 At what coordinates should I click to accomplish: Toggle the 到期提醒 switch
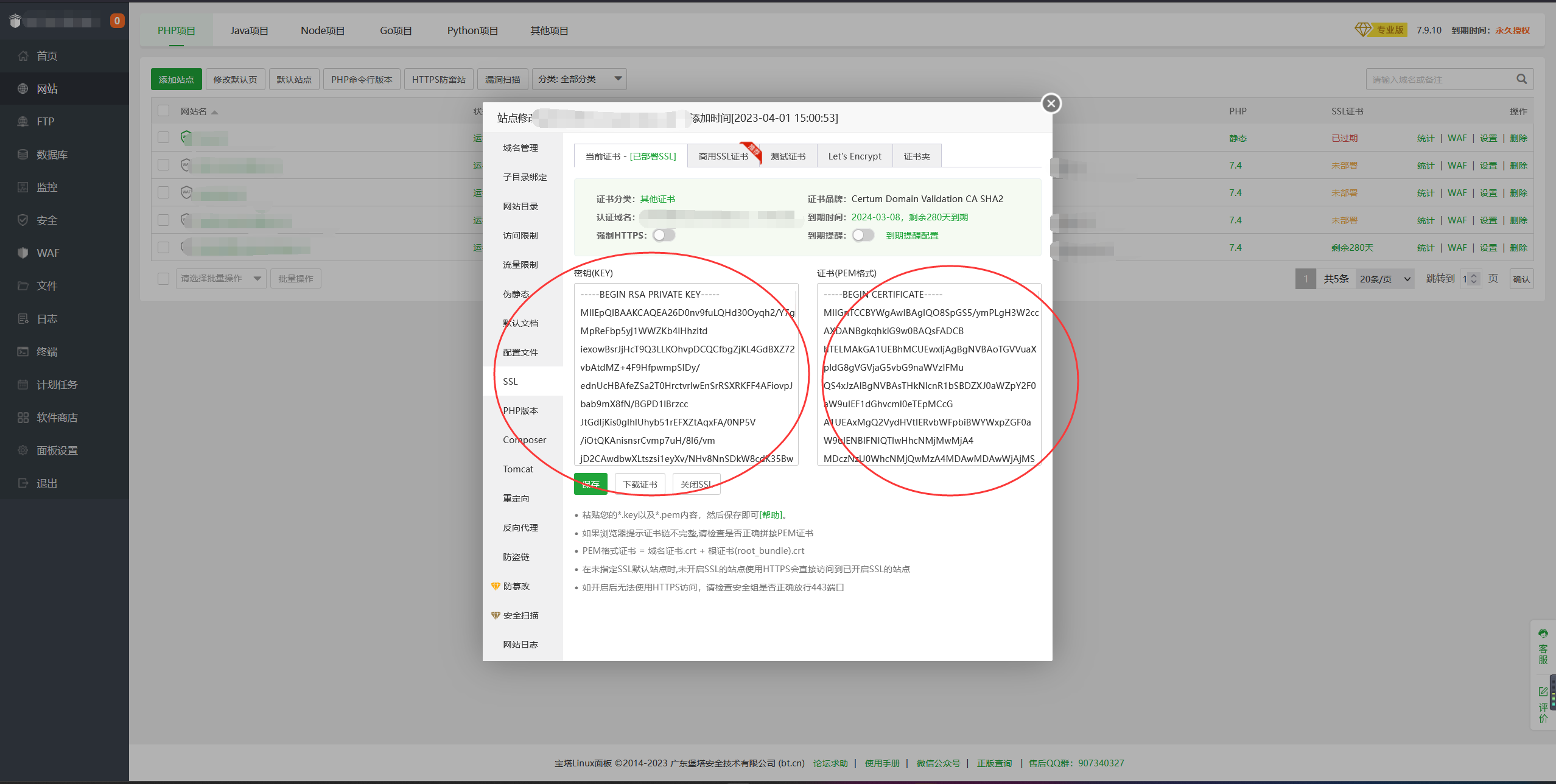pyautogui.click(x=863, y=235)
